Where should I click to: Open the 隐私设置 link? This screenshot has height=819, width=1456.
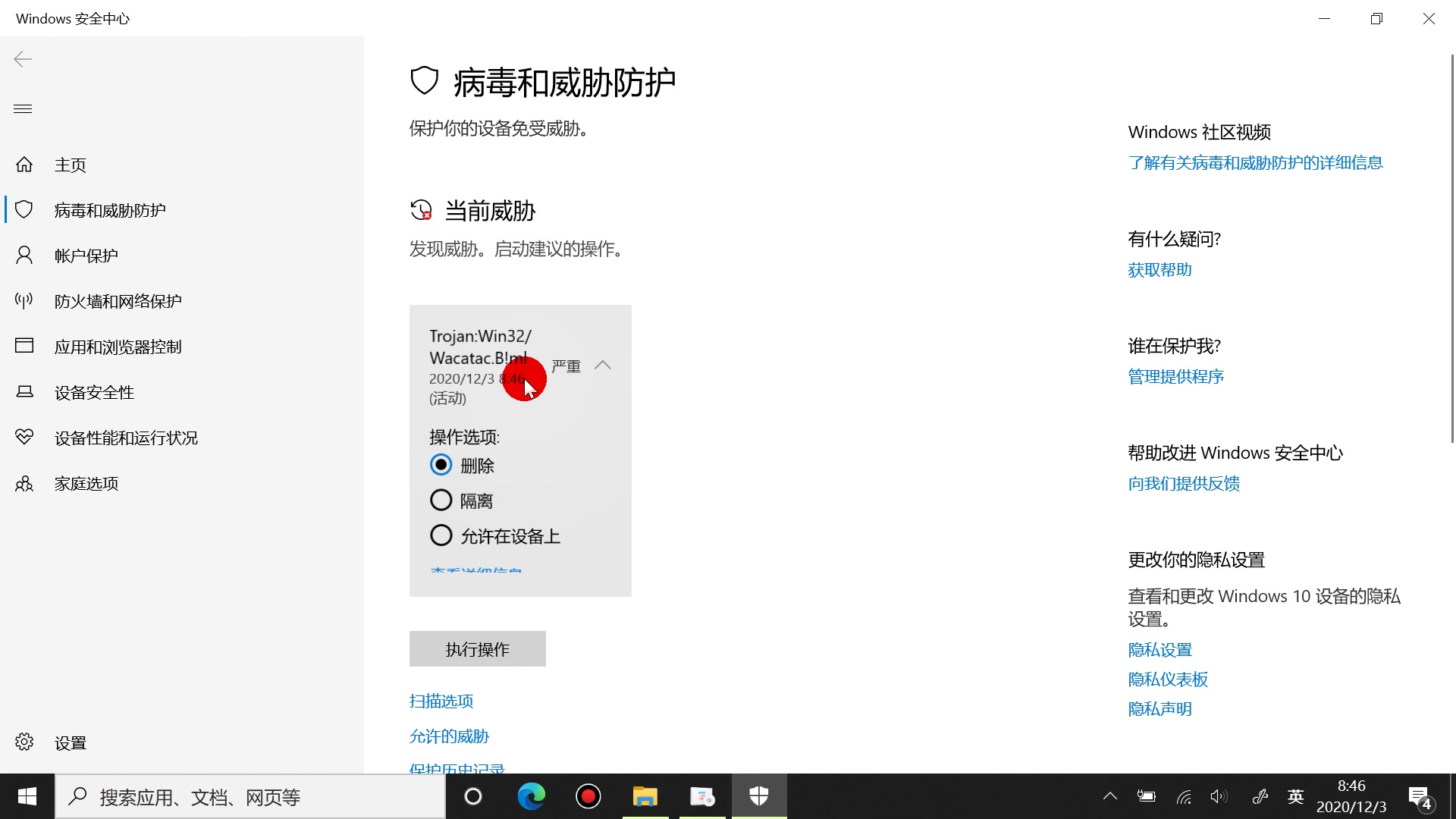[x=1160, y=649]
